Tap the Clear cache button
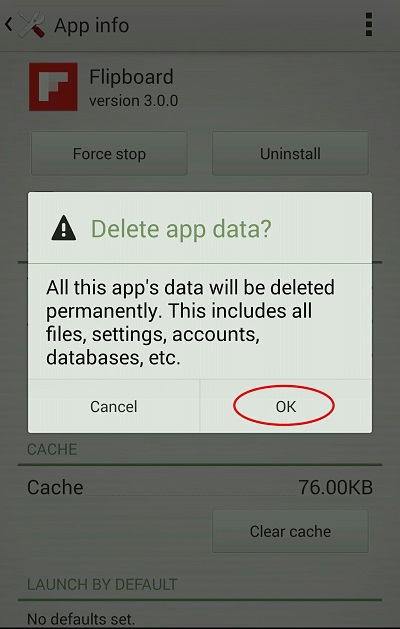 (290, 531)
